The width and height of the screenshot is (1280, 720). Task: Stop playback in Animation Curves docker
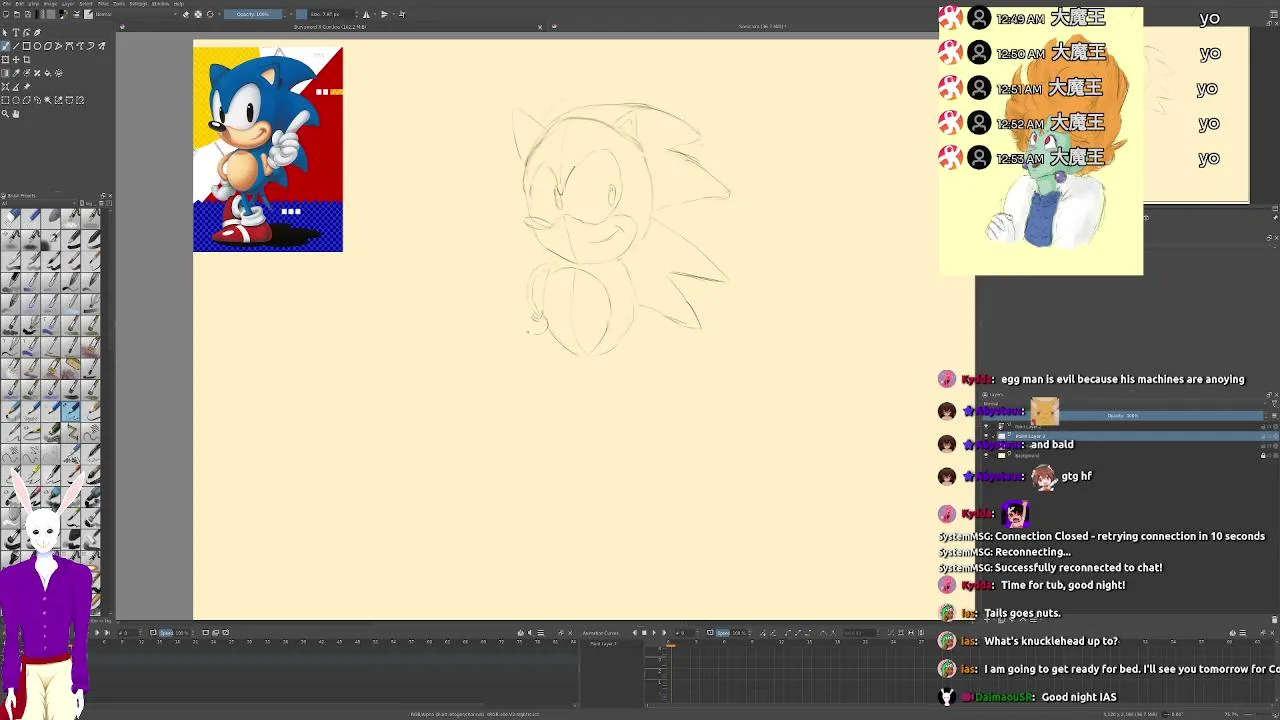pyautogui.click(x=644, y=632)
